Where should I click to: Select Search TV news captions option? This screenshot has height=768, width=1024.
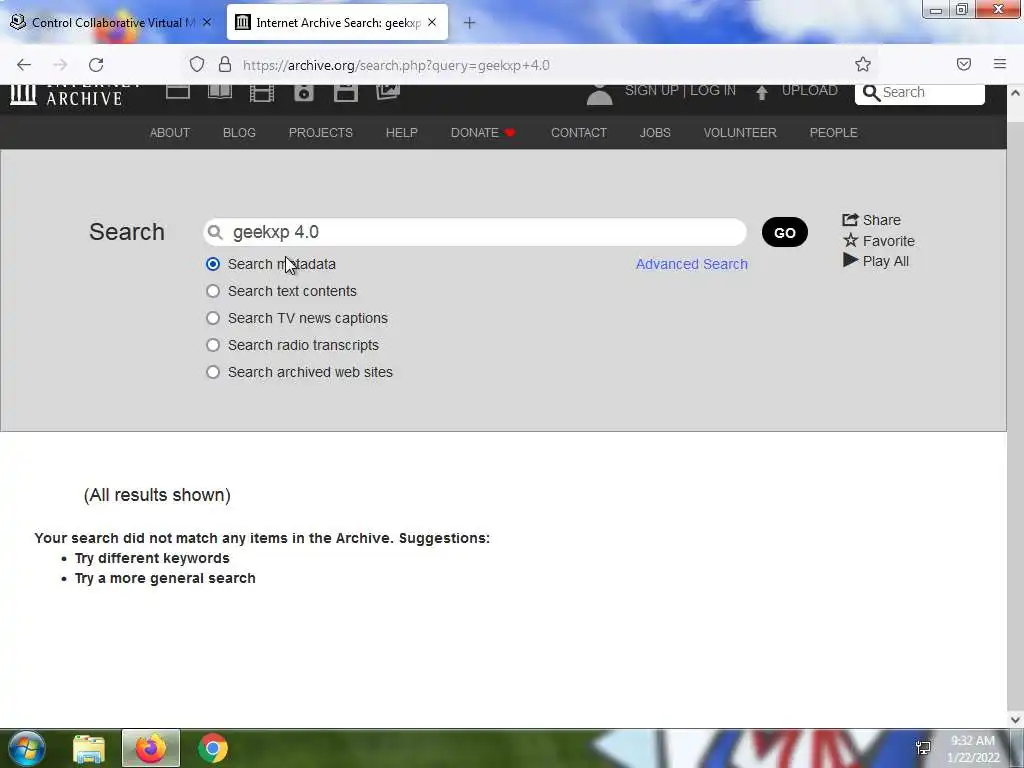pyautogui.click(x=213, y=318)
